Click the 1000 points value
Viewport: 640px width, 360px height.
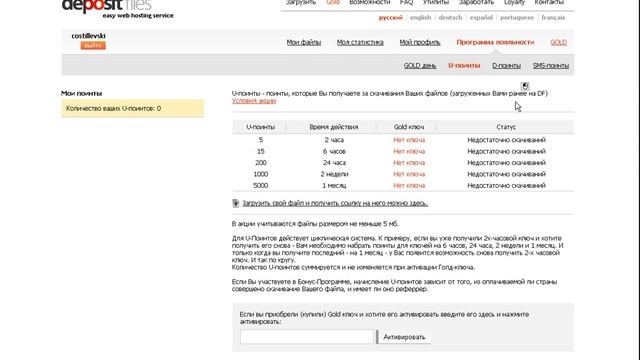click(260, 174)
